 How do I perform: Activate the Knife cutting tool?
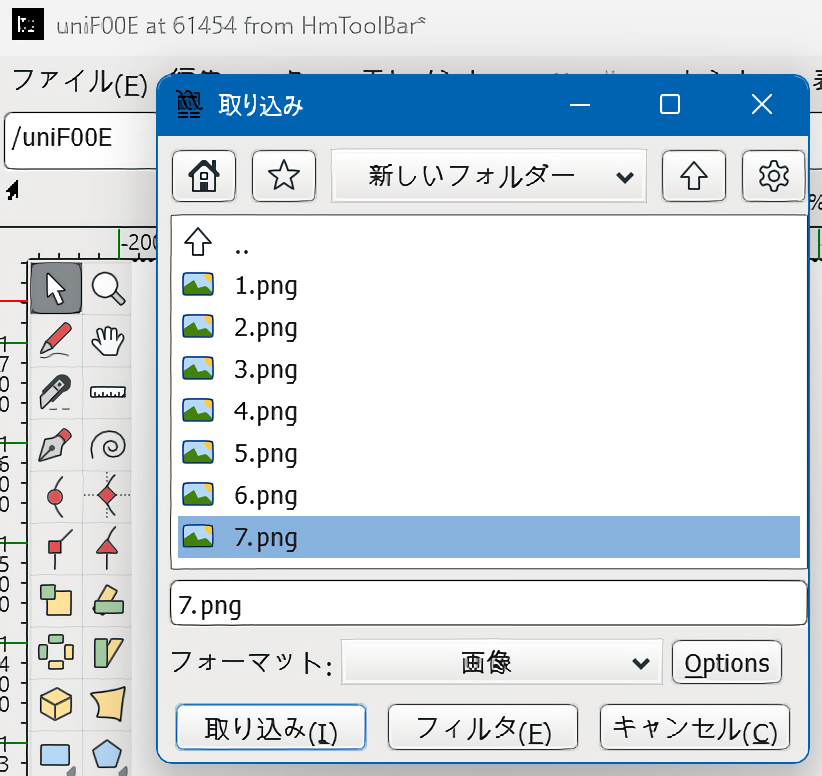point(56,392)
